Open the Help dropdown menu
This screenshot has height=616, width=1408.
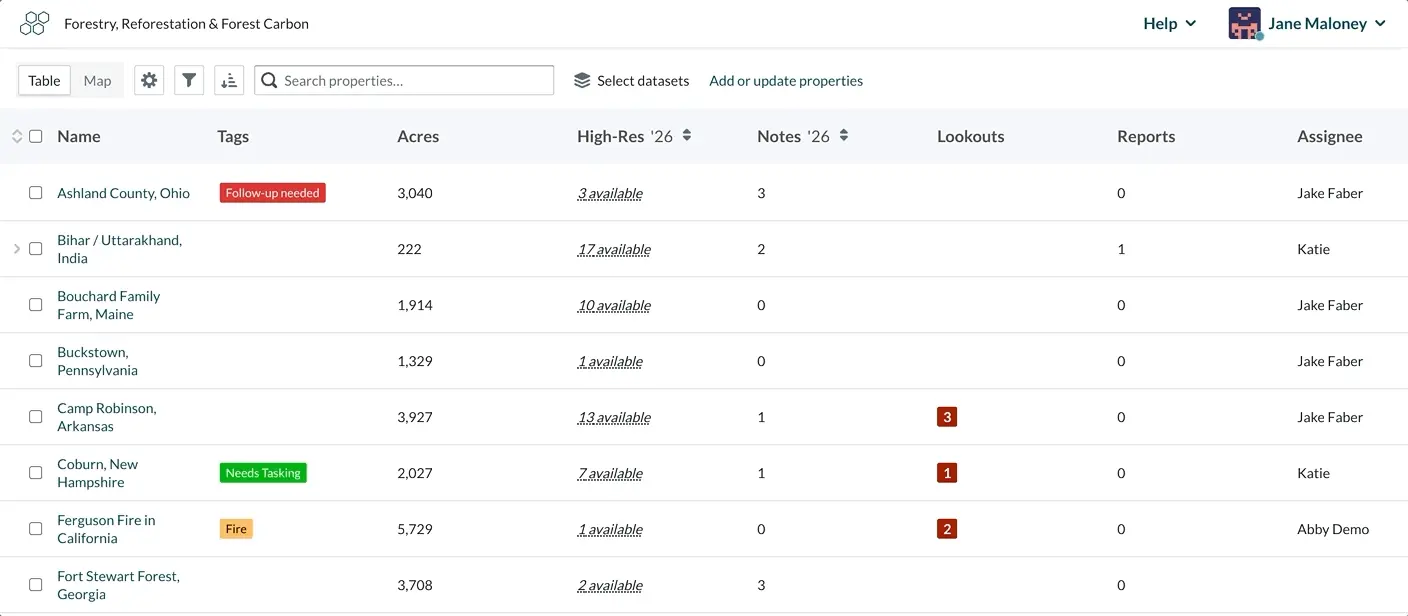pyautogui.click(x=1170, y=23)
